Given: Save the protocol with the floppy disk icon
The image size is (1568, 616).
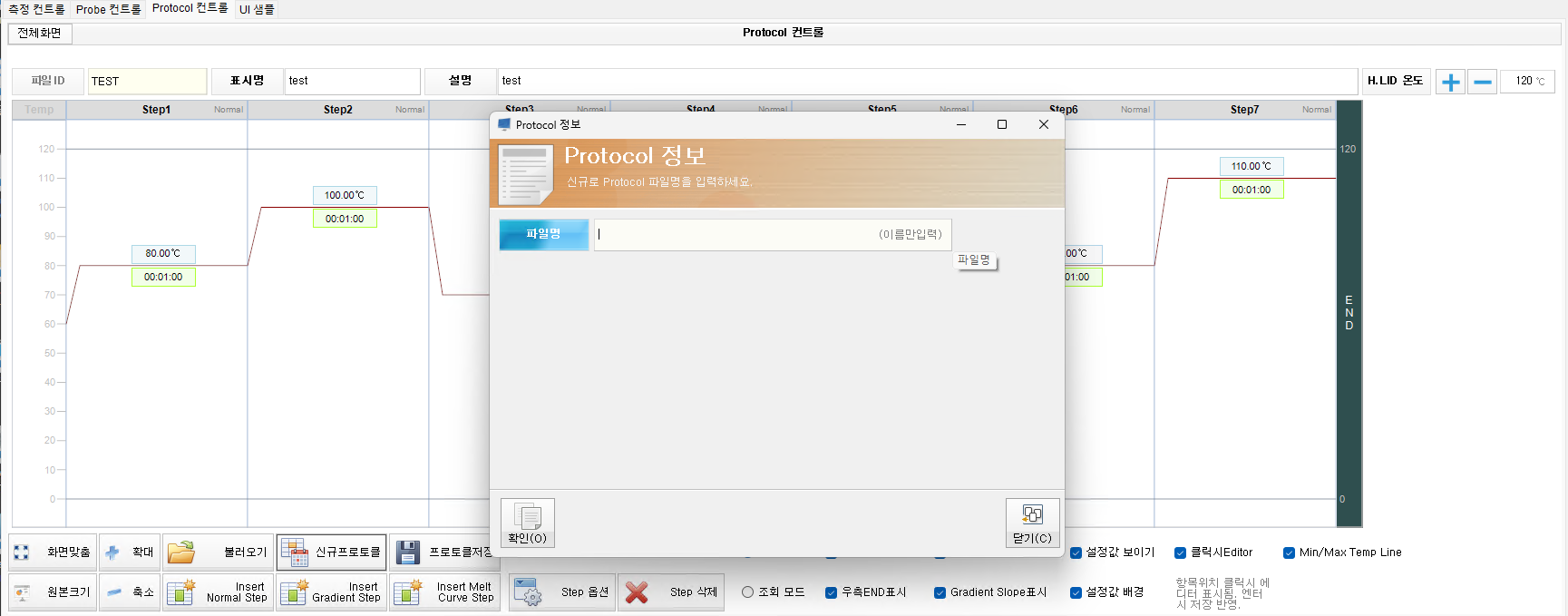Looking at the screenshot, I should pyautogui.click(x=441, y=552).
